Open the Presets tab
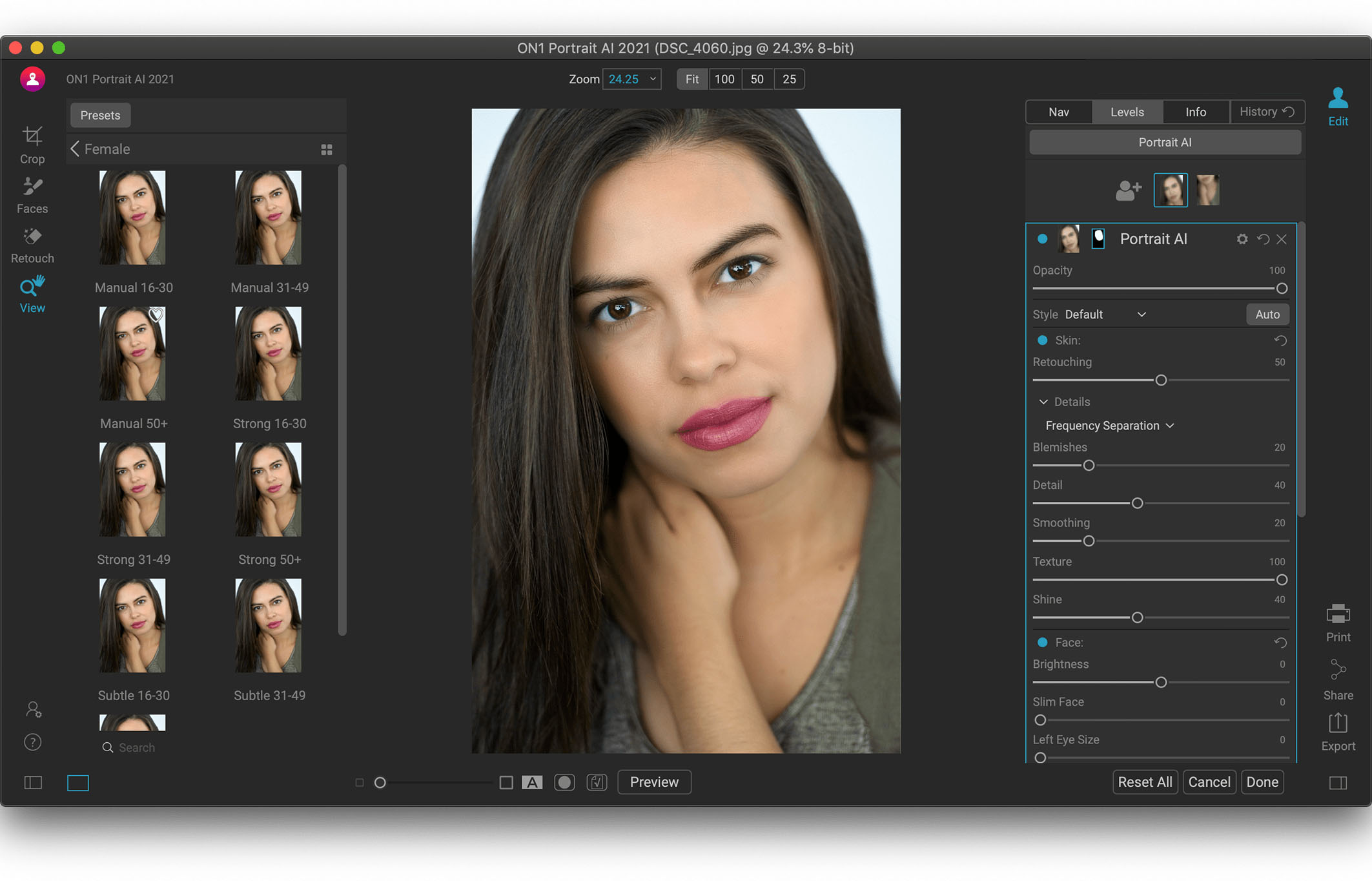The image size is (1372, 881). pos(100,116)
